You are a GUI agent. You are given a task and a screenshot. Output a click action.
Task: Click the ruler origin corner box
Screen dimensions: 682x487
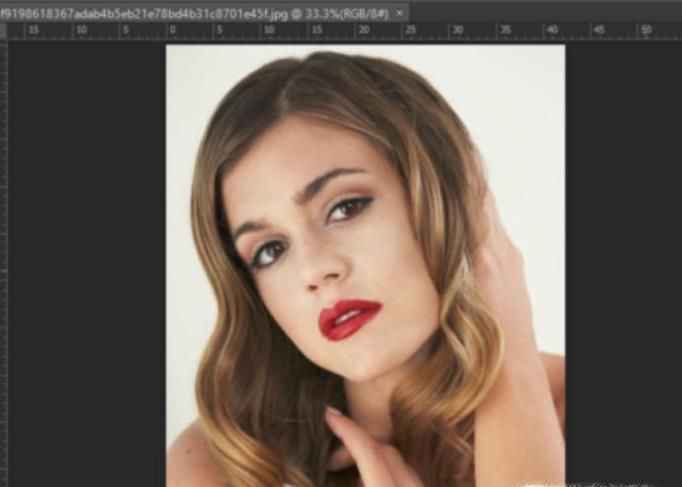(x=4, y=31)
